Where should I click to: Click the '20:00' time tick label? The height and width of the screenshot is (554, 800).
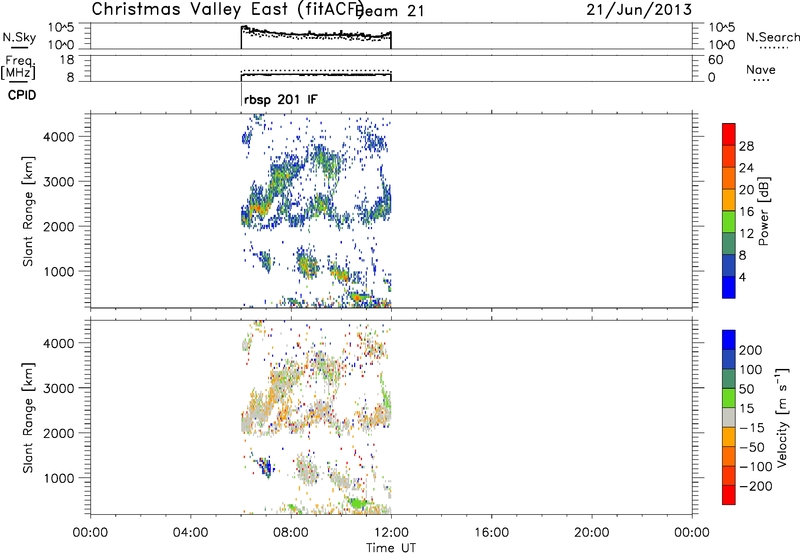coord(591,533)
